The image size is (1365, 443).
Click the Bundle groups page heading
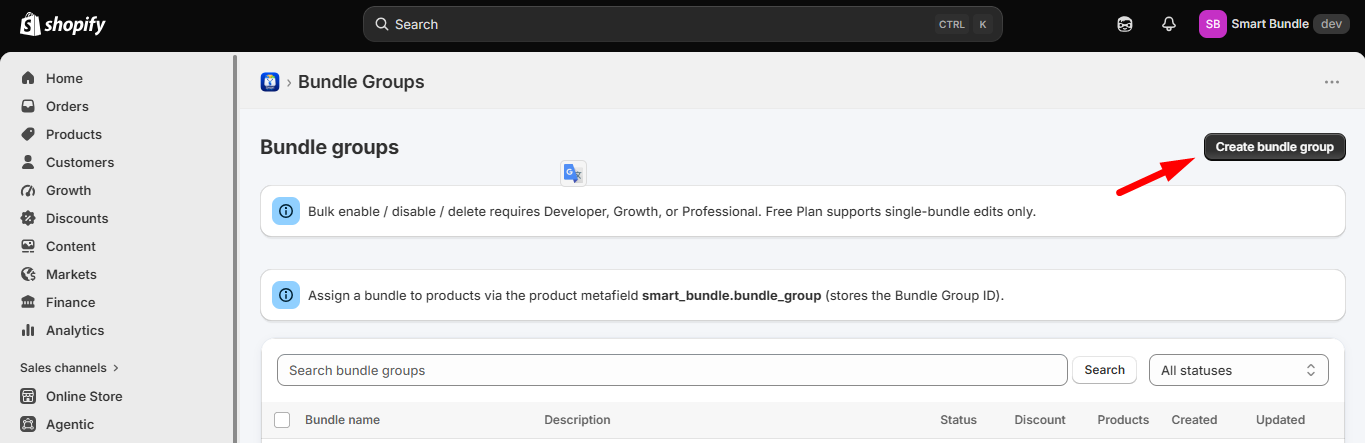329,147
